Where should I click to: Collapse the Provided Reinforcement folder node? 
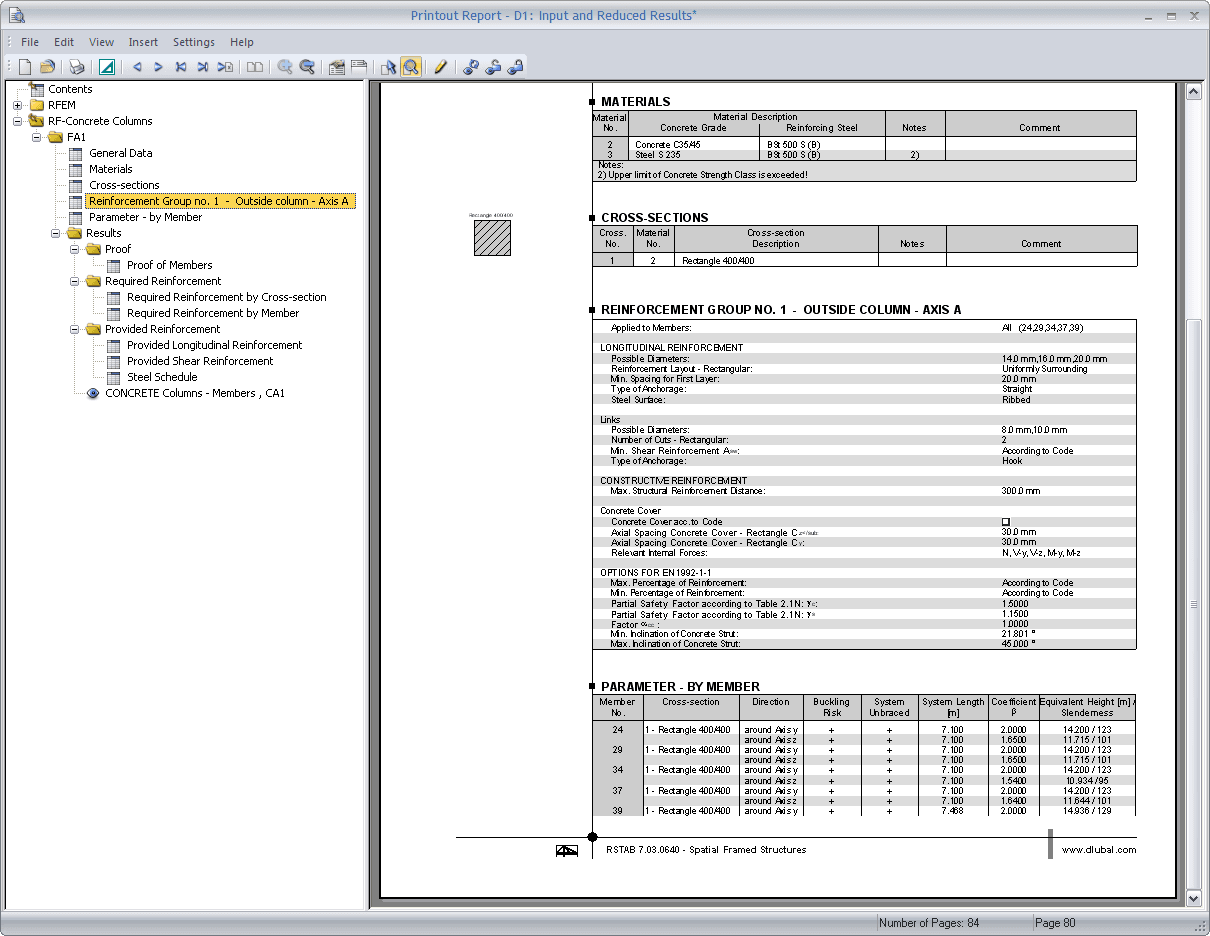(75, 329)
